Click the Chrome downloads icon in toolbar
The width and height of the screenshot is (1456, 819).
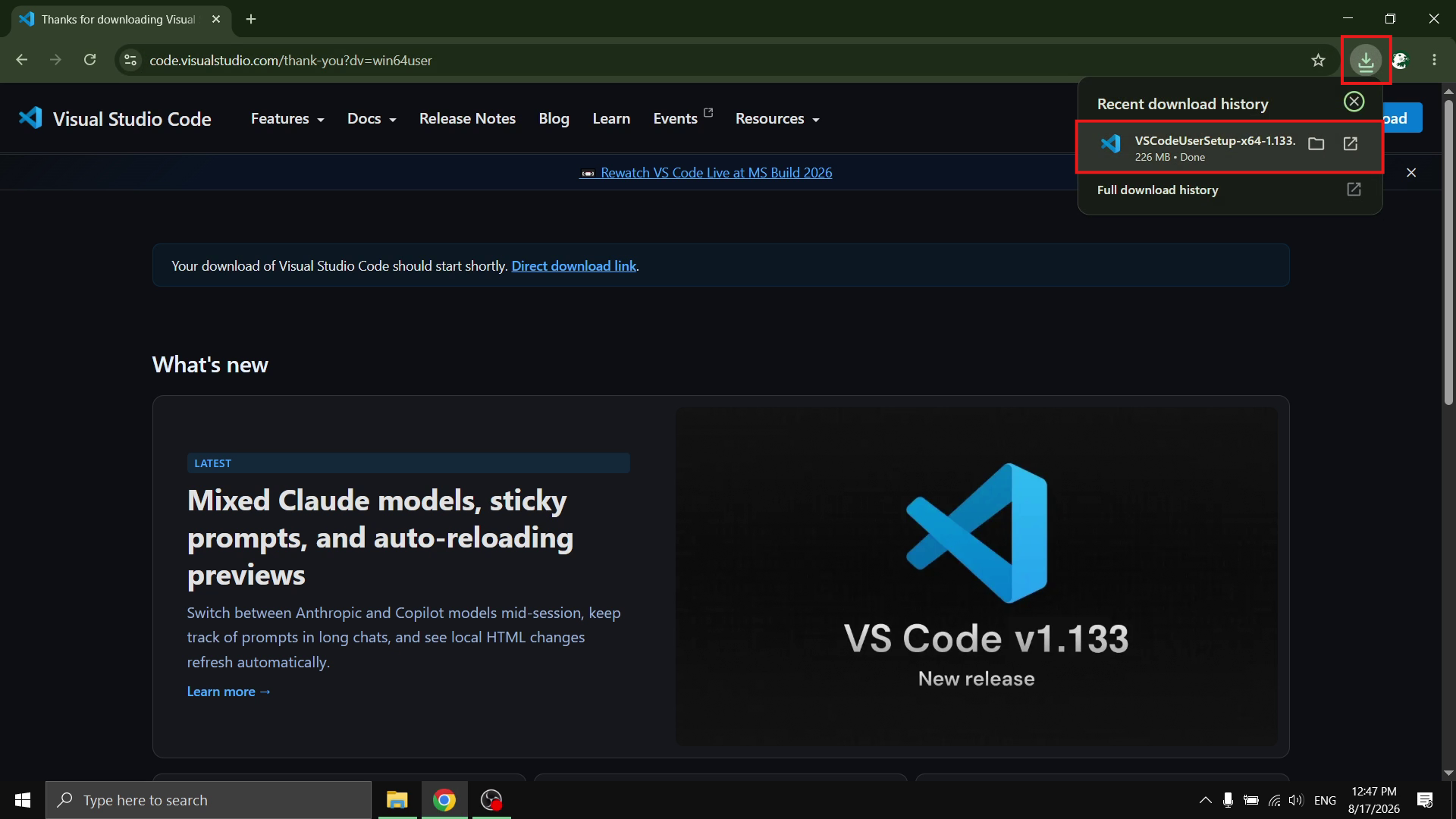pyautogui.click(x=1366, y=60)
